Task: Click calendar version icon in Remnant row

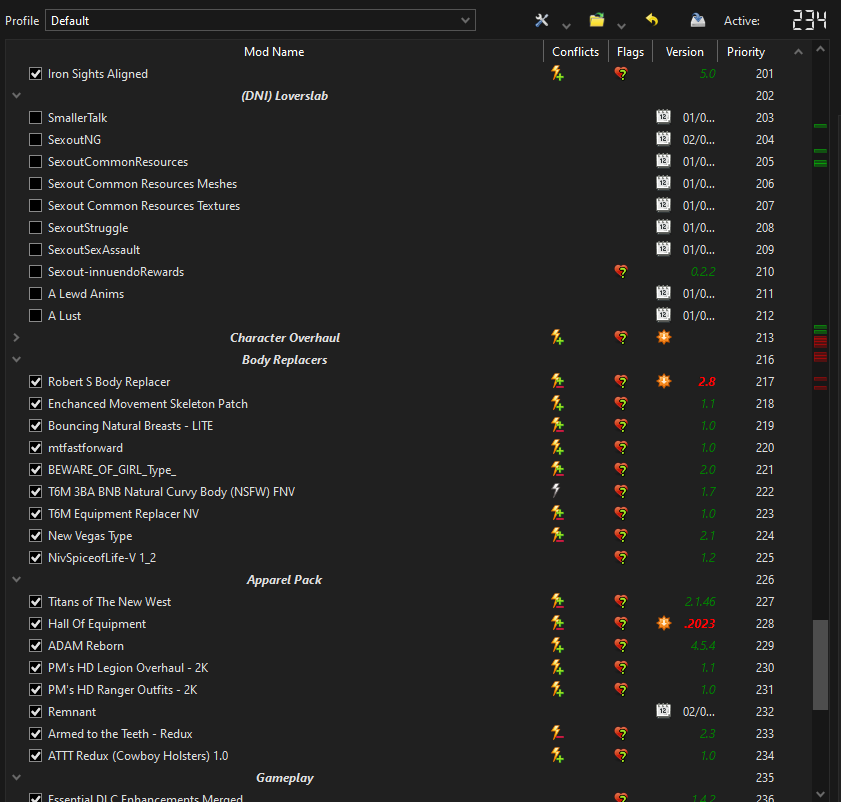Action: click(663, 711)
